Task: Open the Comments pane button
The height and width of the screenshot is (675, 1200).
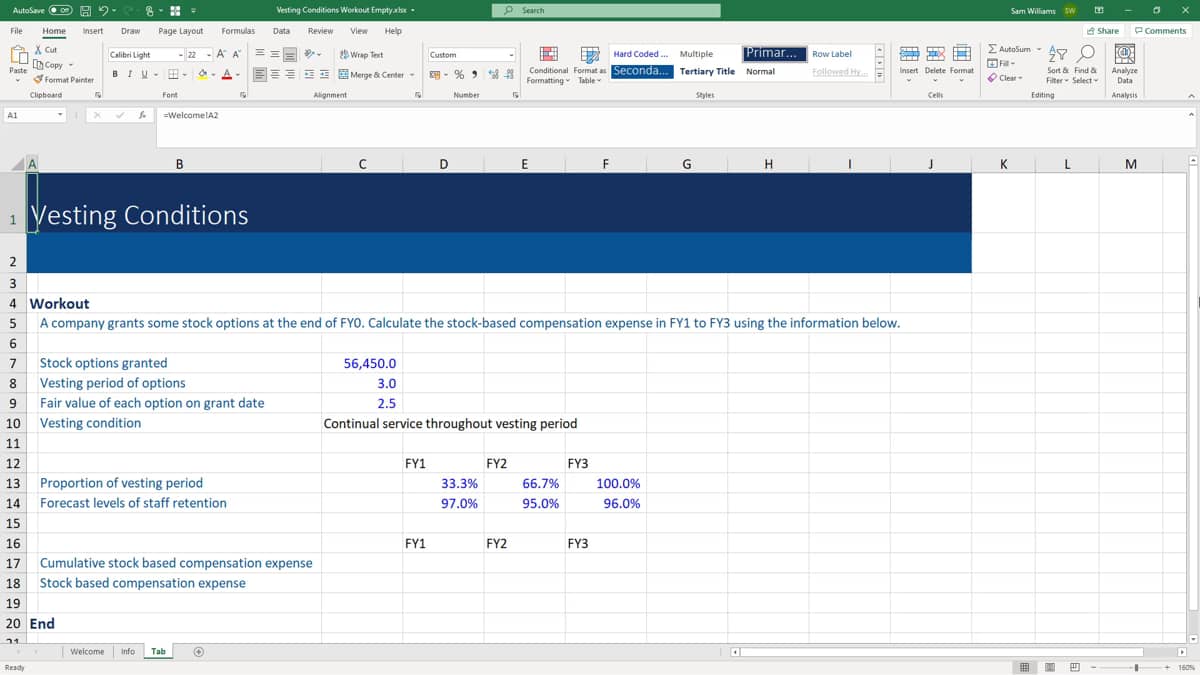Action: [1161, 31]
